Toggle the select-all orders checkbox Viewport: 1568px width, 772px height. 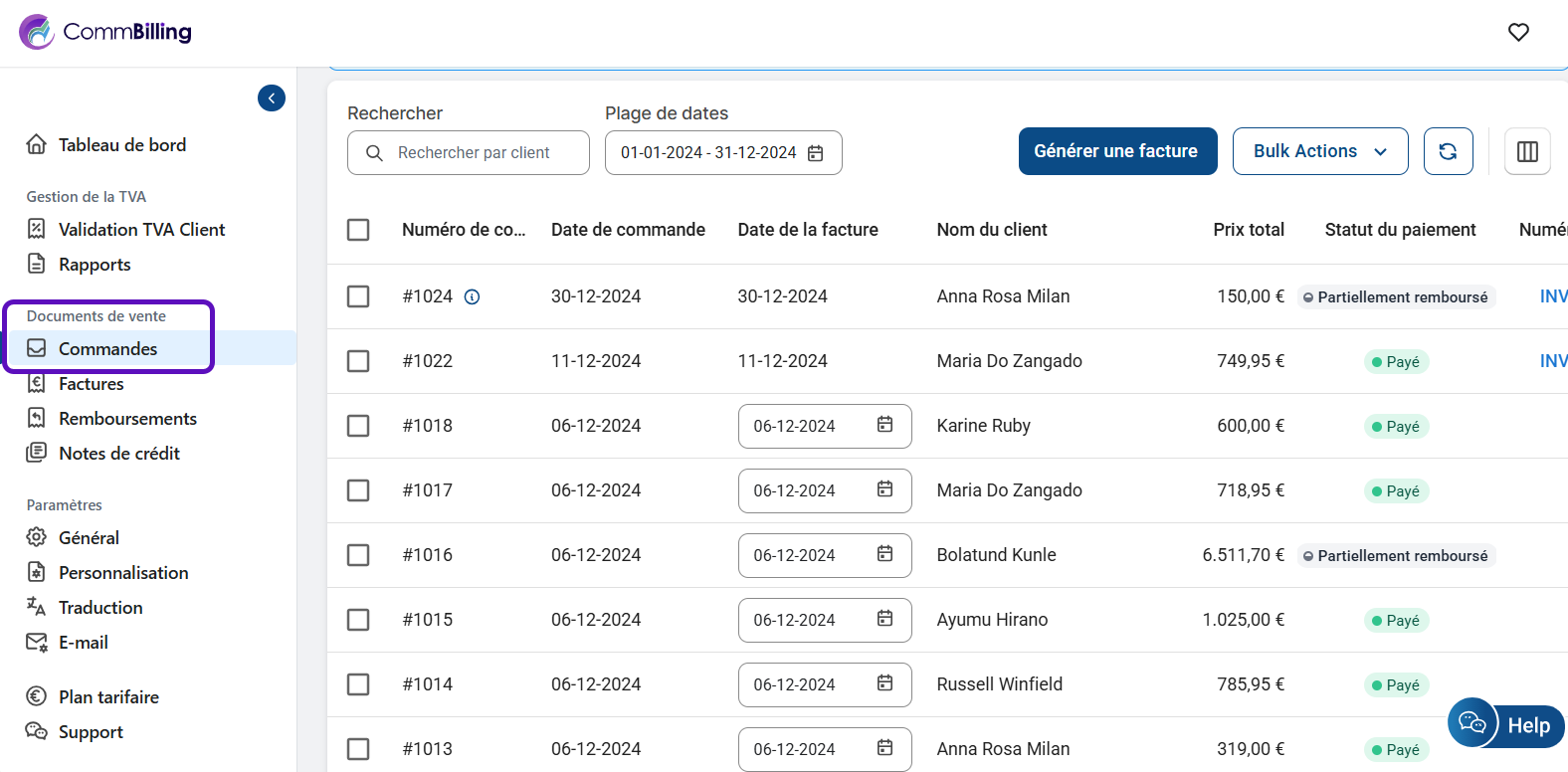(358, 230)
